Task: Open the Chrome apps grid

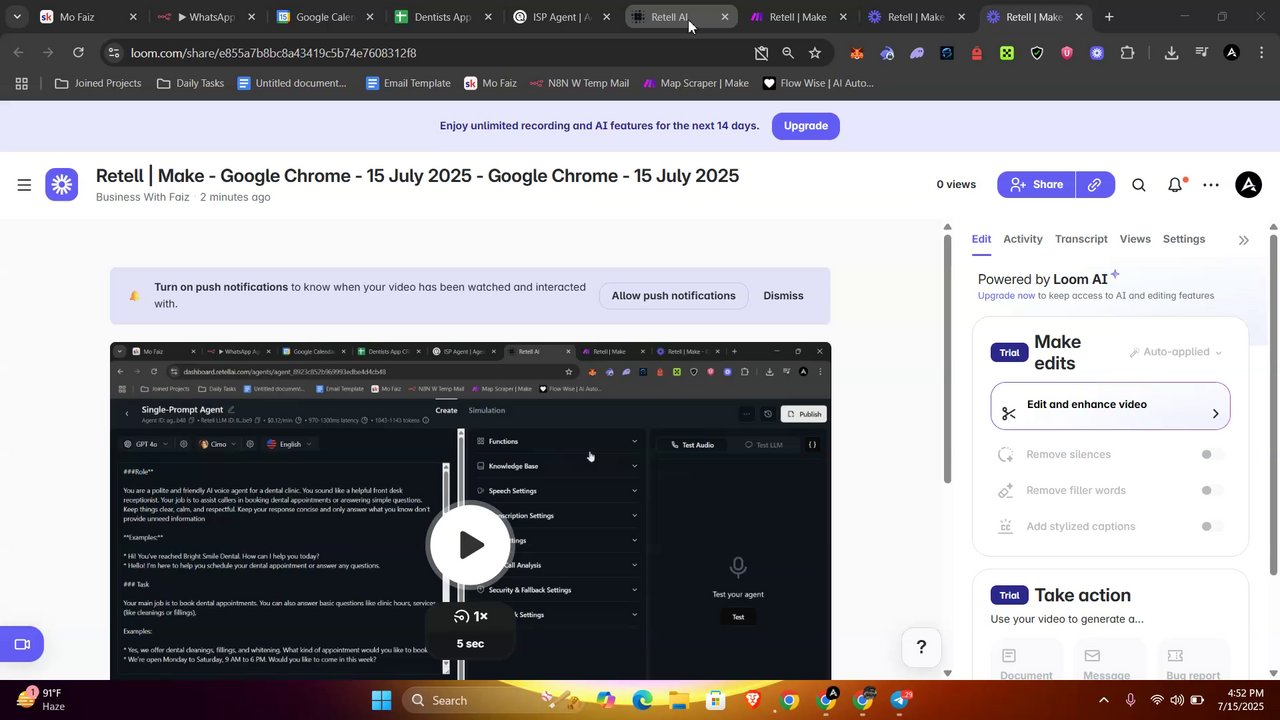Action: [x=21, y=83]
